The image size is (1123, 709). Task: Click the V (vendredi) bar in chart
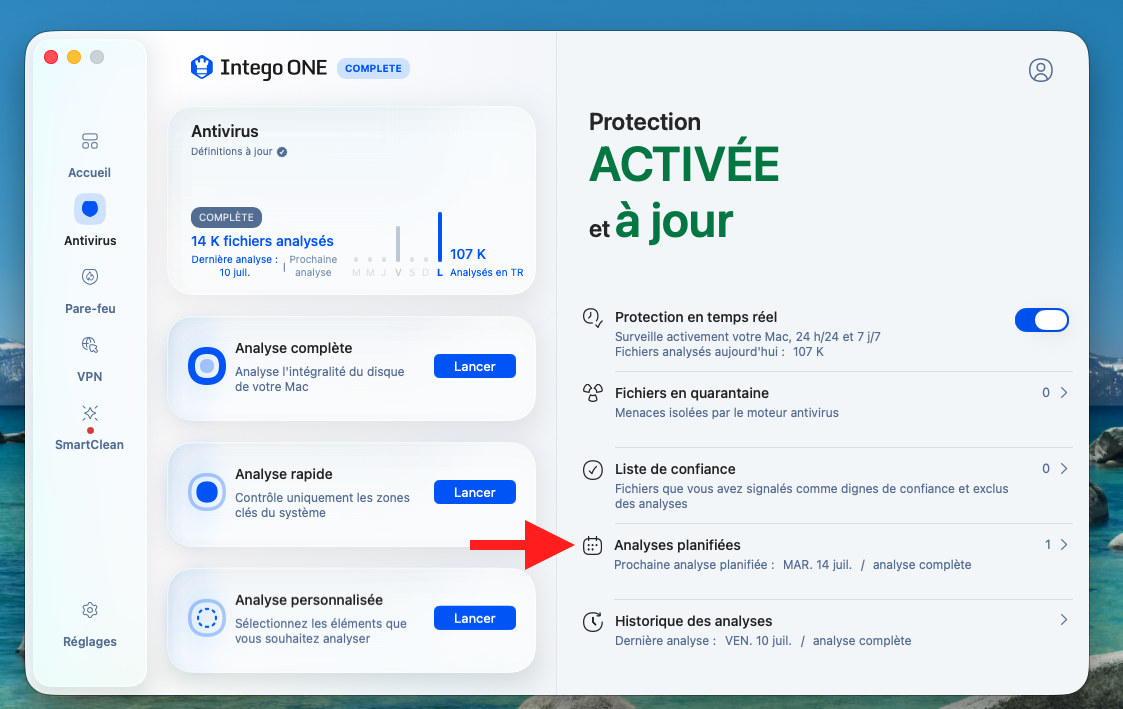click(398, 244)
